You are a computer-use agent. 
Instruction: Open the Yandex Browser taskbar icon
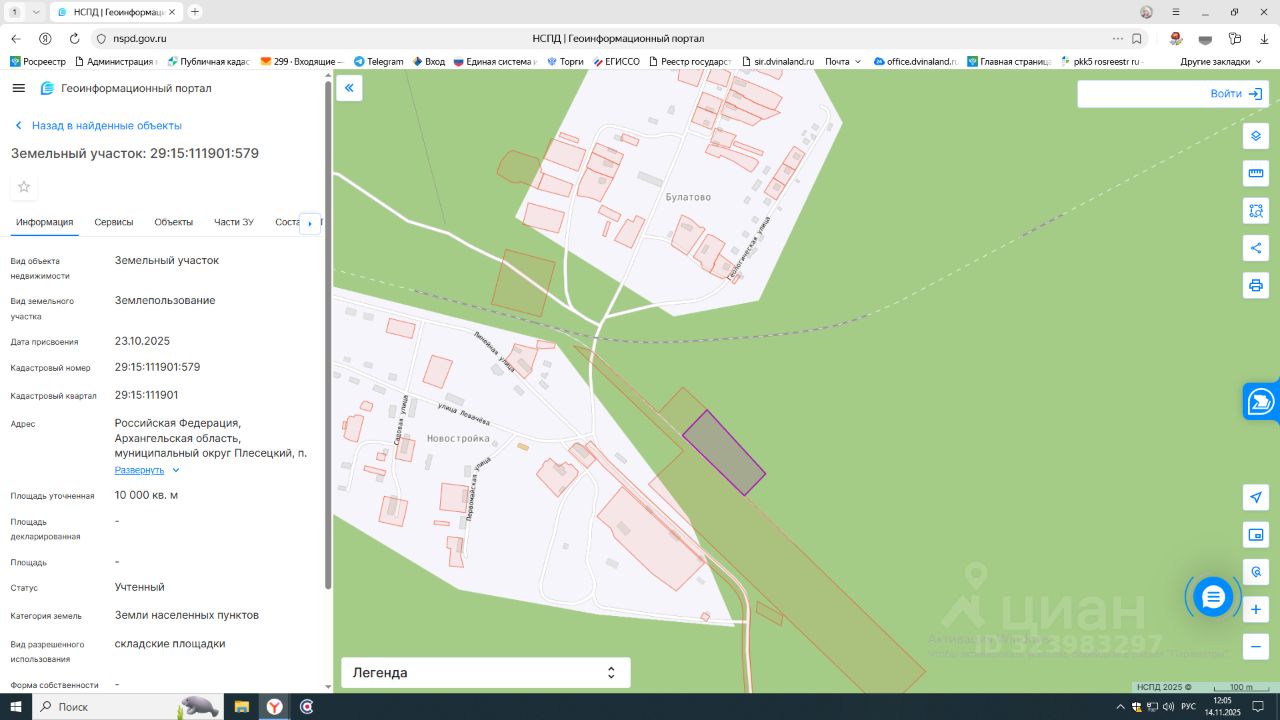[x=274, y=707]
